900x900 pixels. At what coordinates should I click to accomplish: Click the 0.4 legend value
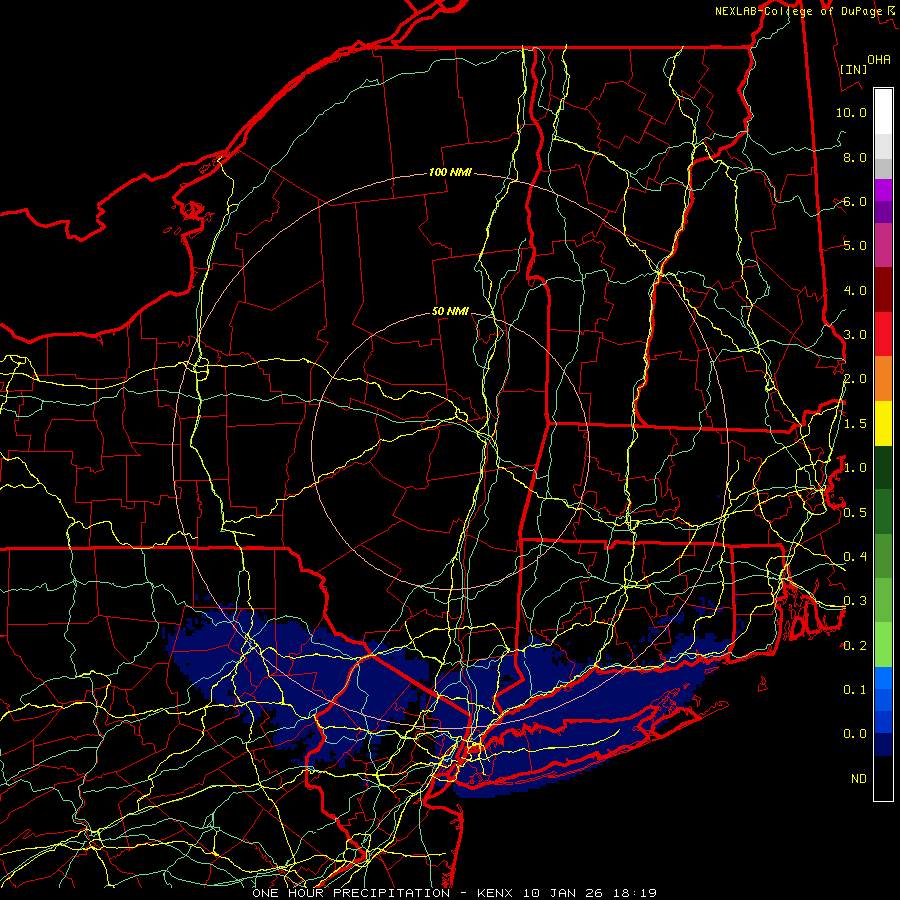(x=854, y=556)
